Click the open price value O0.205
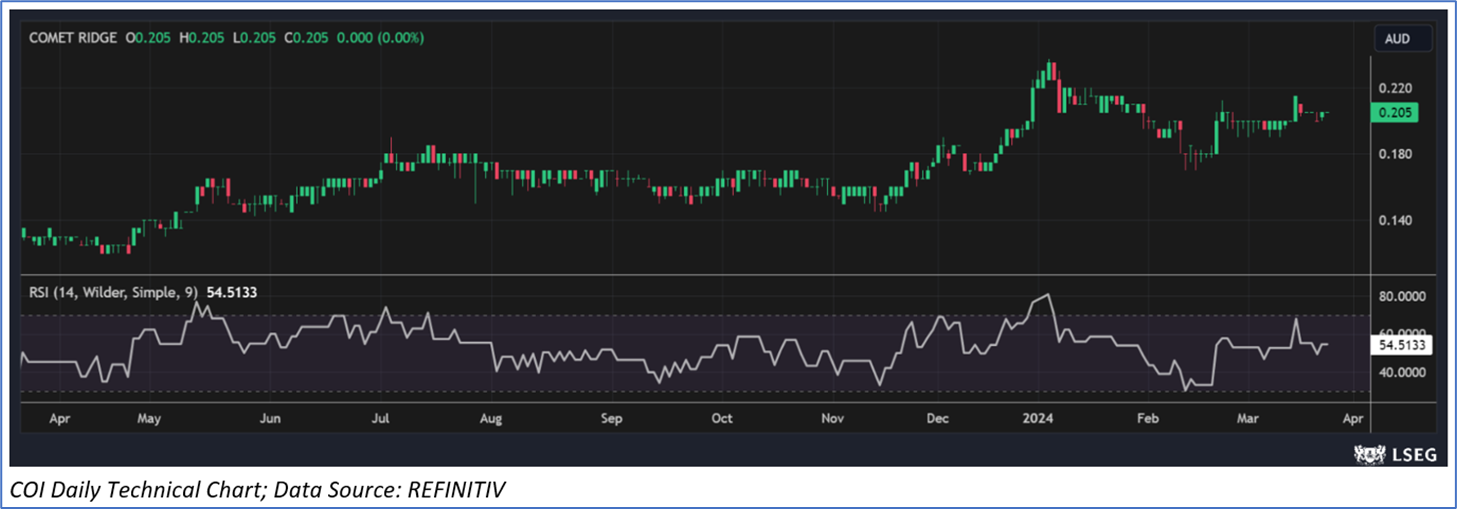1457x509 pixels. pyautogui.click(x=146, y=38)
